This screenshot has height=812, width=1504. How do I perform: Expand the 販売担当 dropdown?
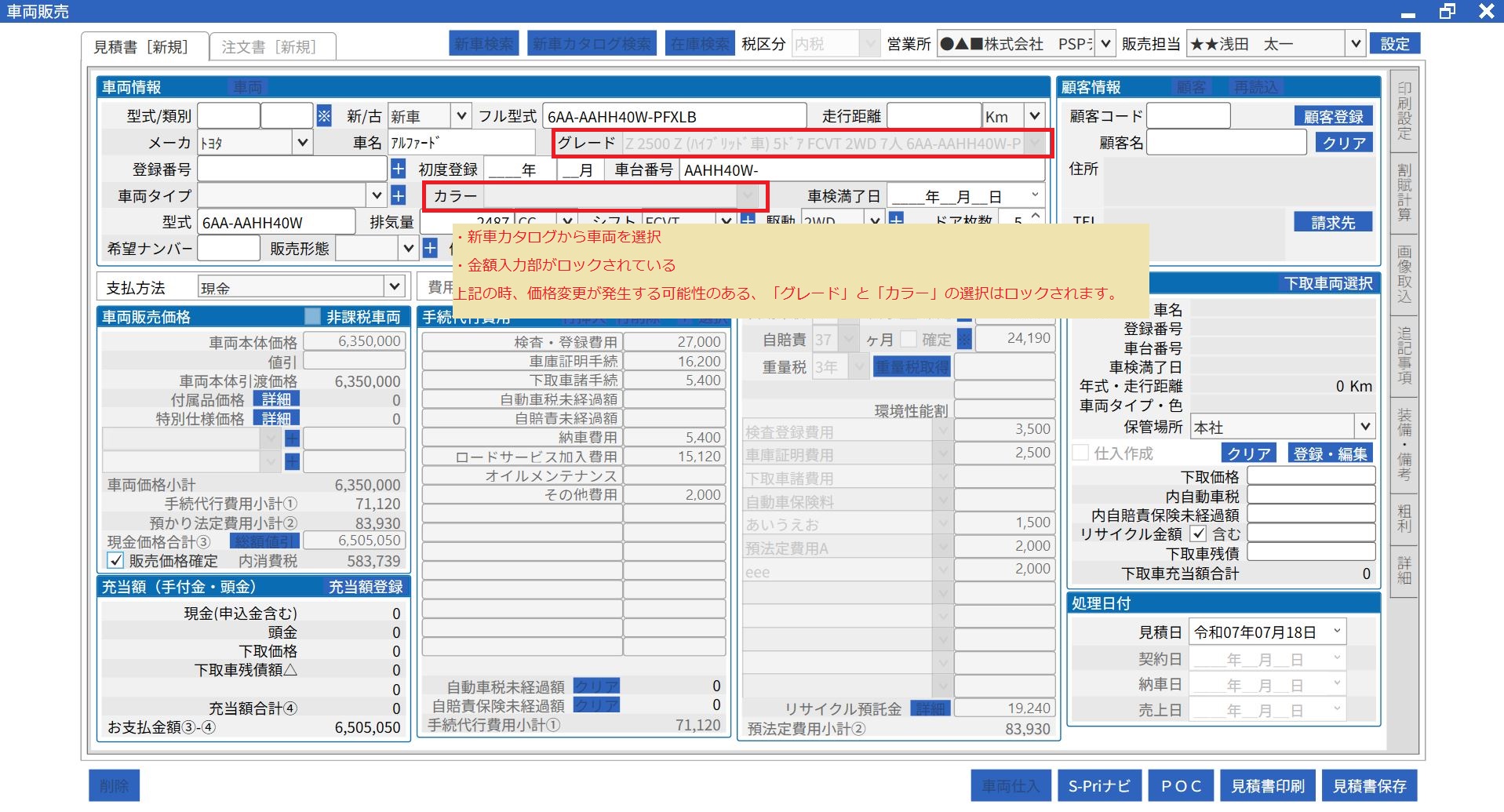pos(1354,44)
